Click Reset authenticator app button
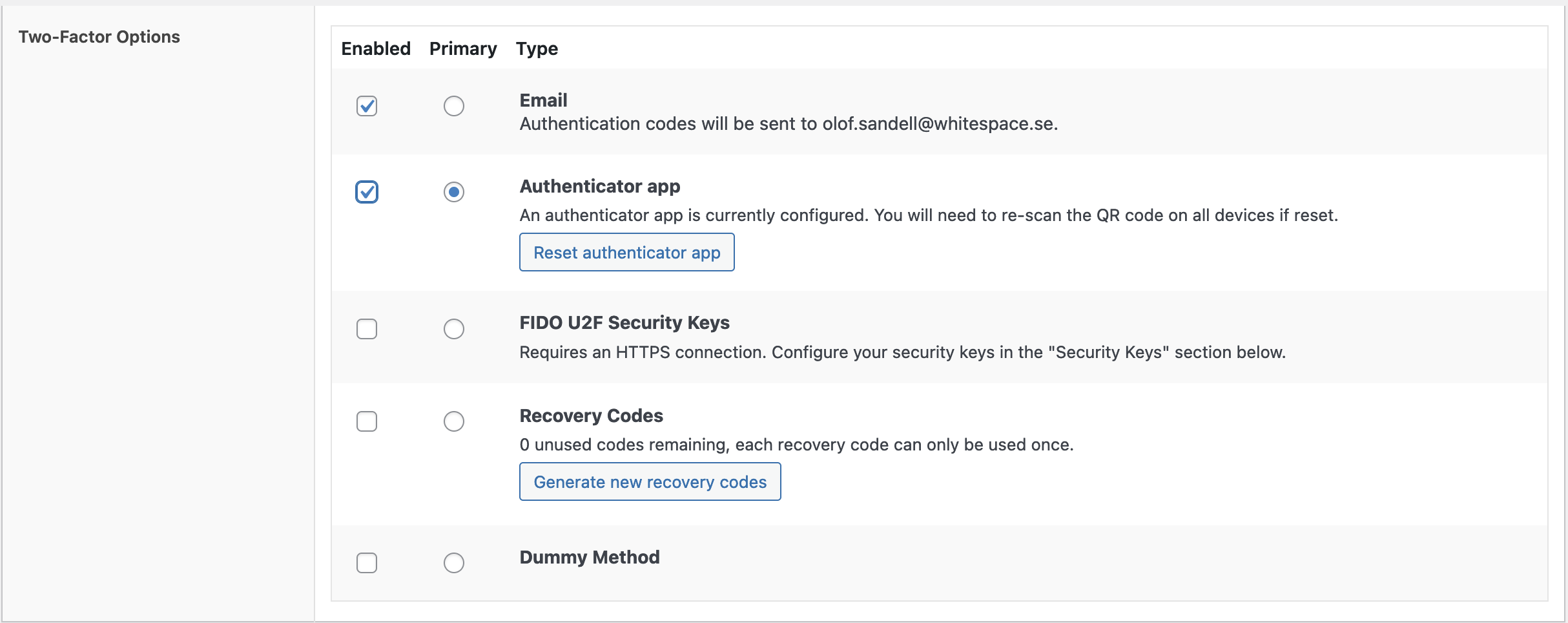The width and height of the screenshot is (1568, 623). click(627, 252)
